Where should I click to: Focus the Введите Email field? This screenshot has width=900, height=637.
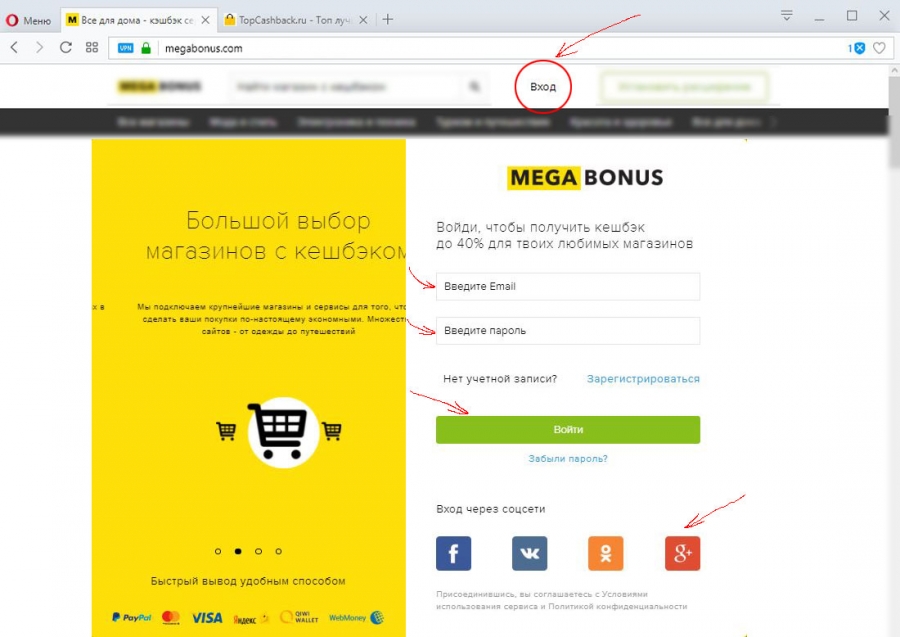point(568,286)
